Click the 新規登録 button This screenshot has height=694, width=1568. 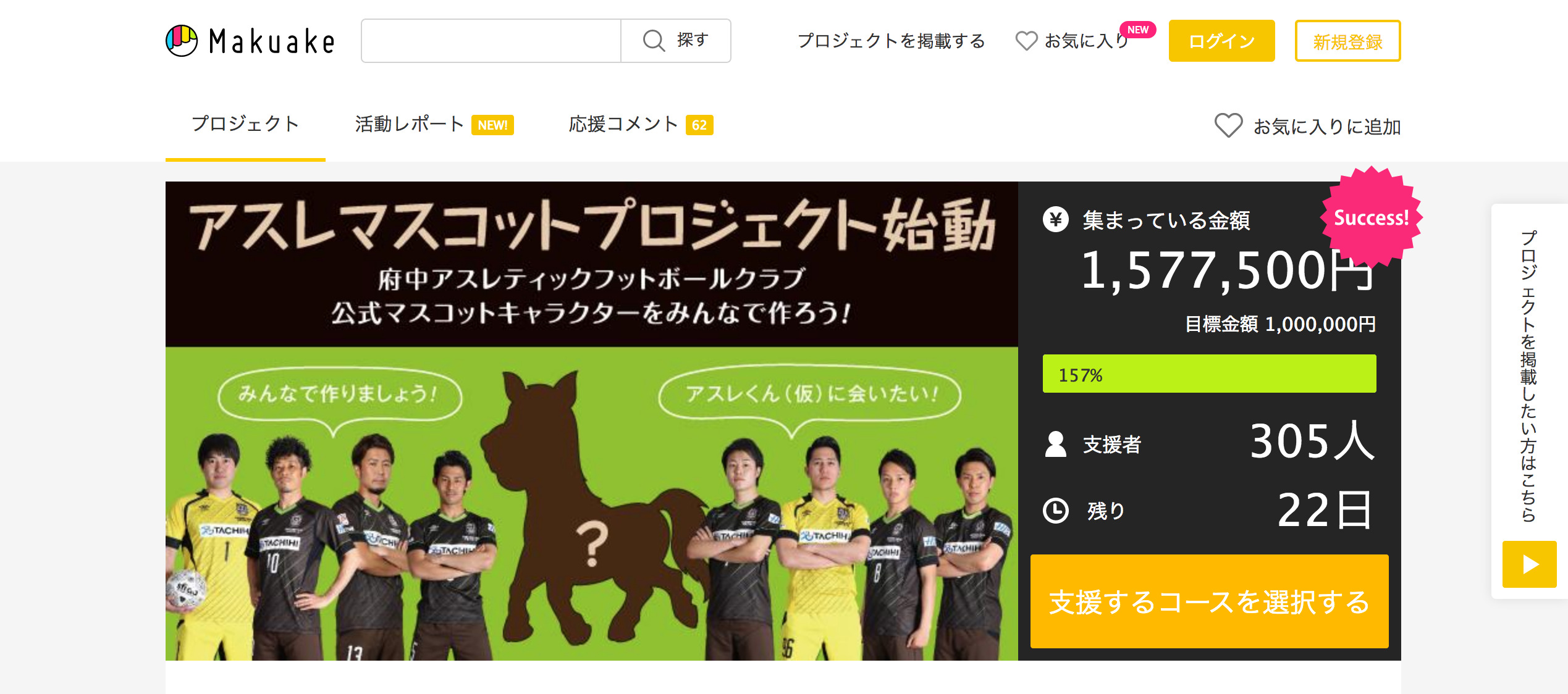tap(1347, 41)
